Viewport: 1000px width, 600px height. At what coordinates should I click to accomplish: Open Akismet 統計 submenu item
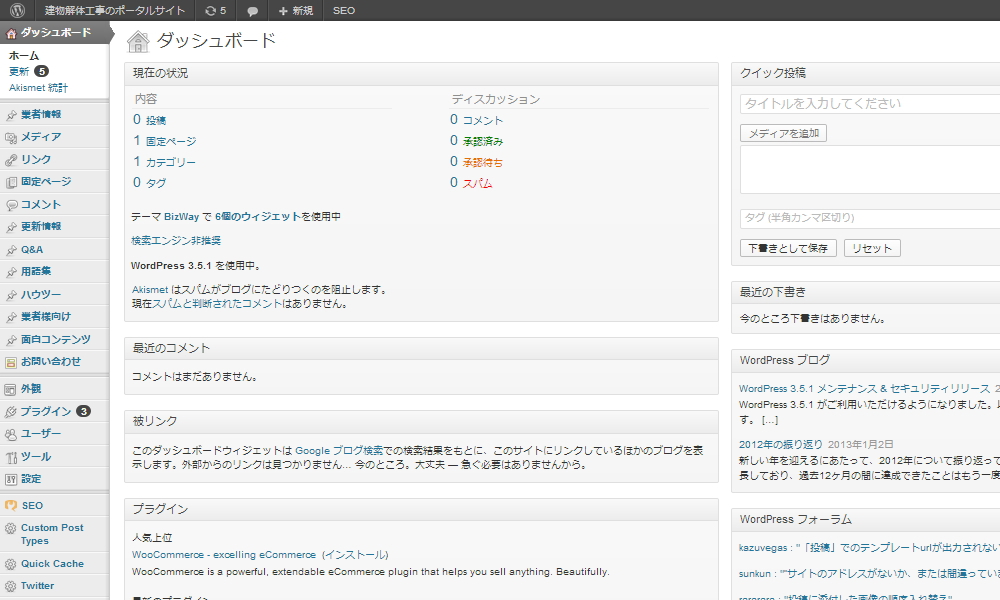(38, 88)
